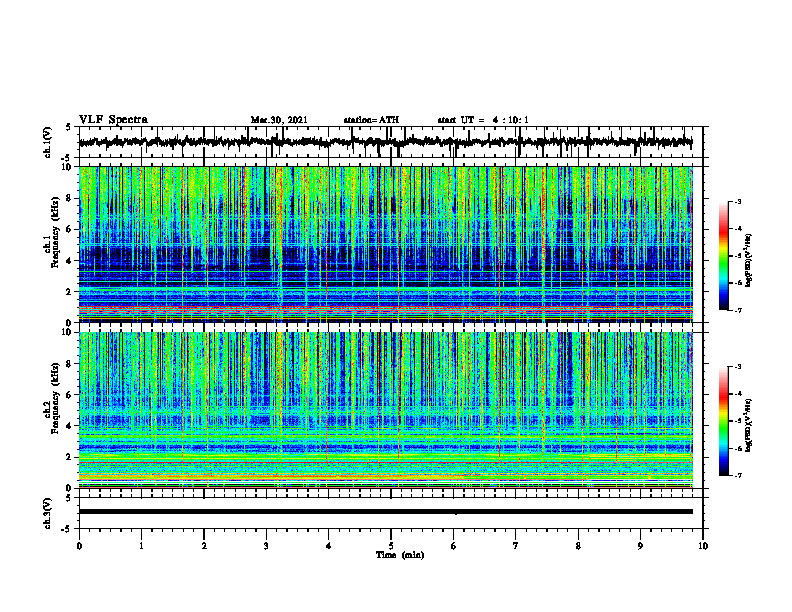The width and height of the screenshot is (792, 612).
Task: Select the date text 'Mar.30, 2021'
Action: (279, 120)
